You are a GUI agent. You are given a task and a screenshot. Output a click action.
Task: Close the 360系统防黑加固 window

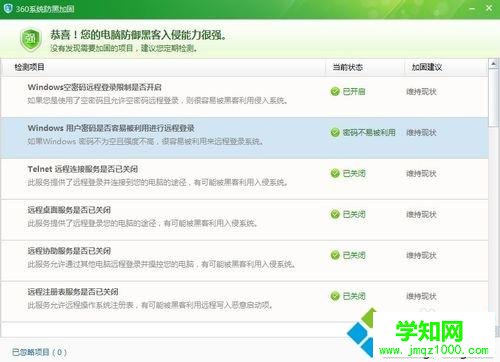click(x=489, y=8)
